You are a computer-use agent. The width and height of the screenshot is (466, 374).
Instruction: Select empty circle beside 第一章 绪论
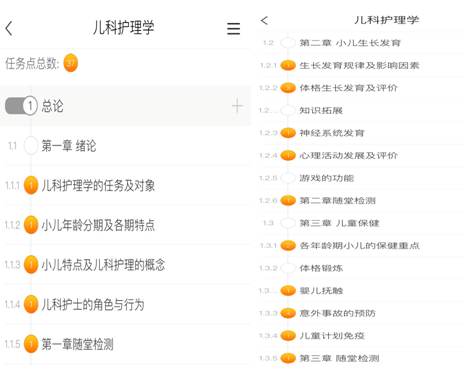click(x=31, y=146)
